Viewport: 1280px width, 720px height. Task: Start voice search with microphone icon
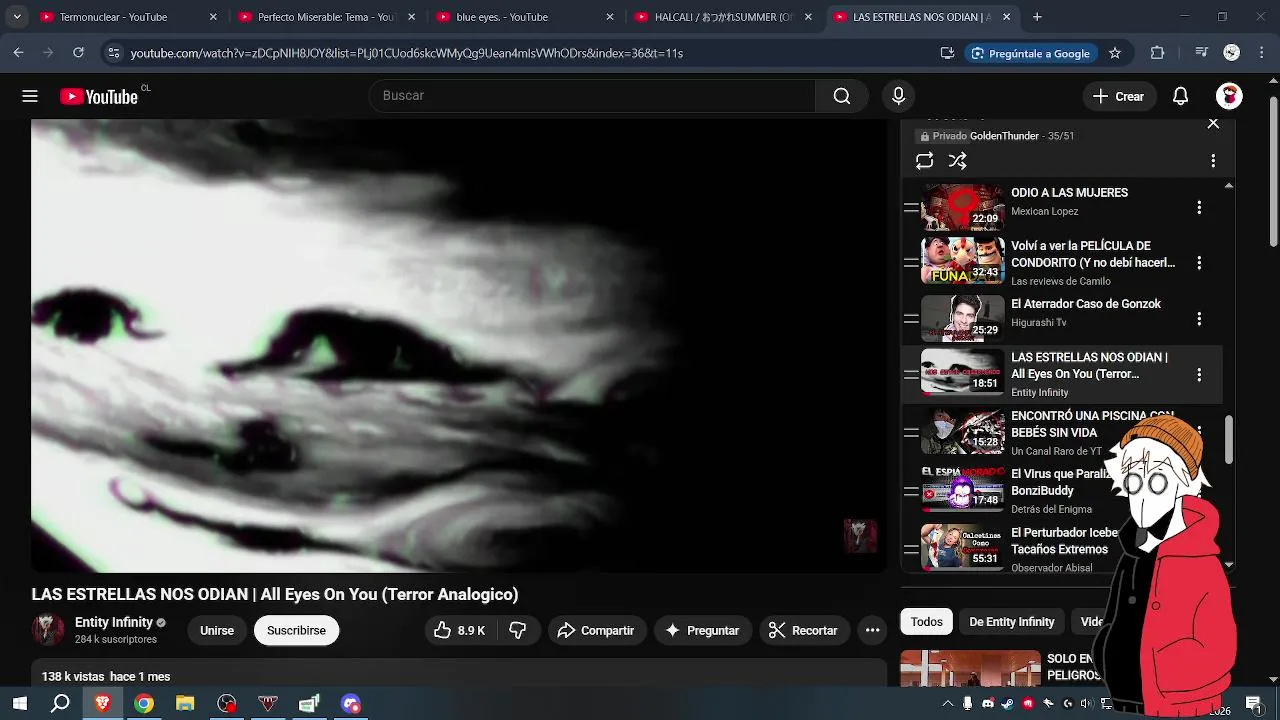coord(898,96)
